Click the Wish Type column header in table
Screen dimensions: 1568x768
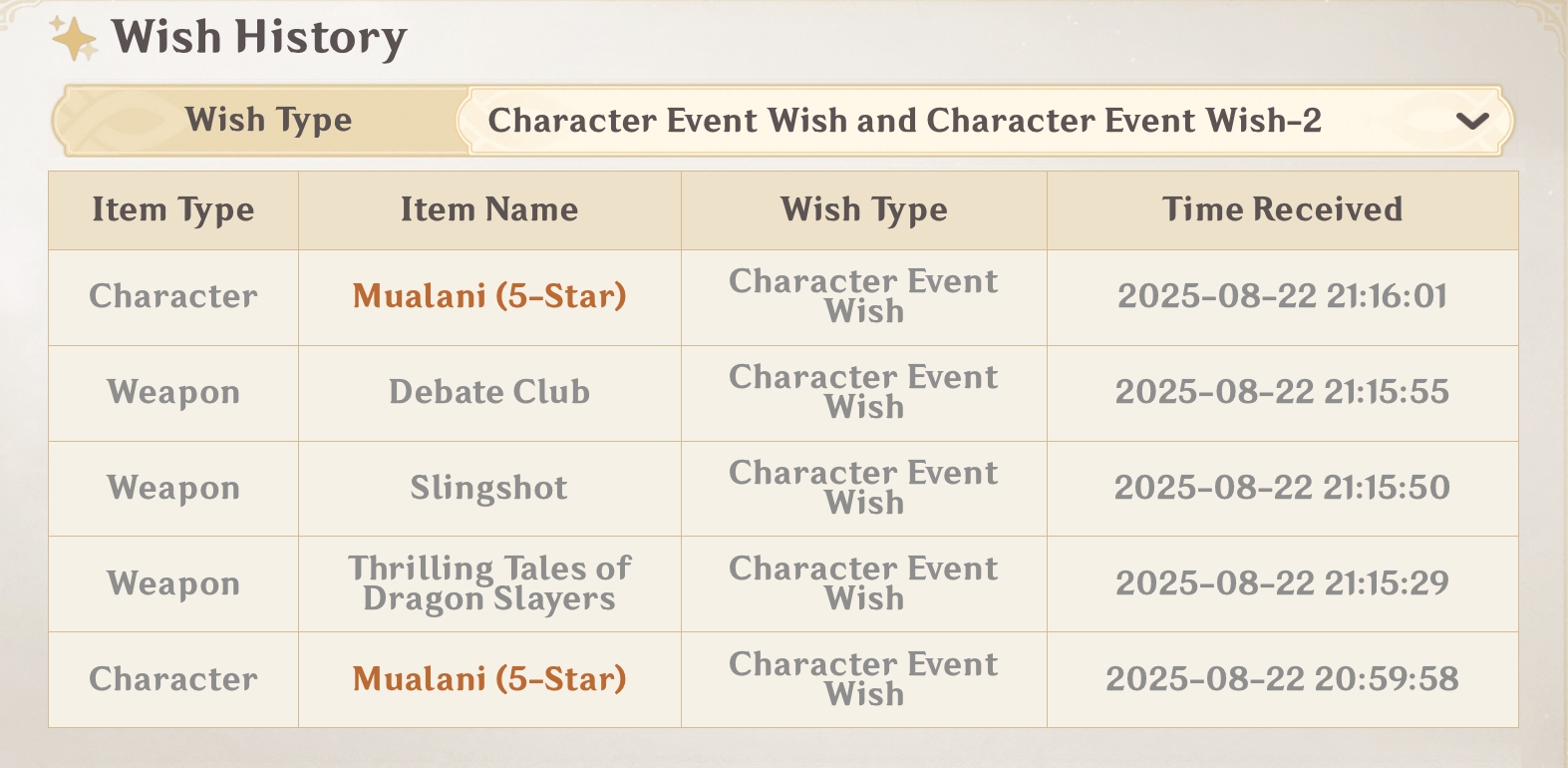coord(863,209)
